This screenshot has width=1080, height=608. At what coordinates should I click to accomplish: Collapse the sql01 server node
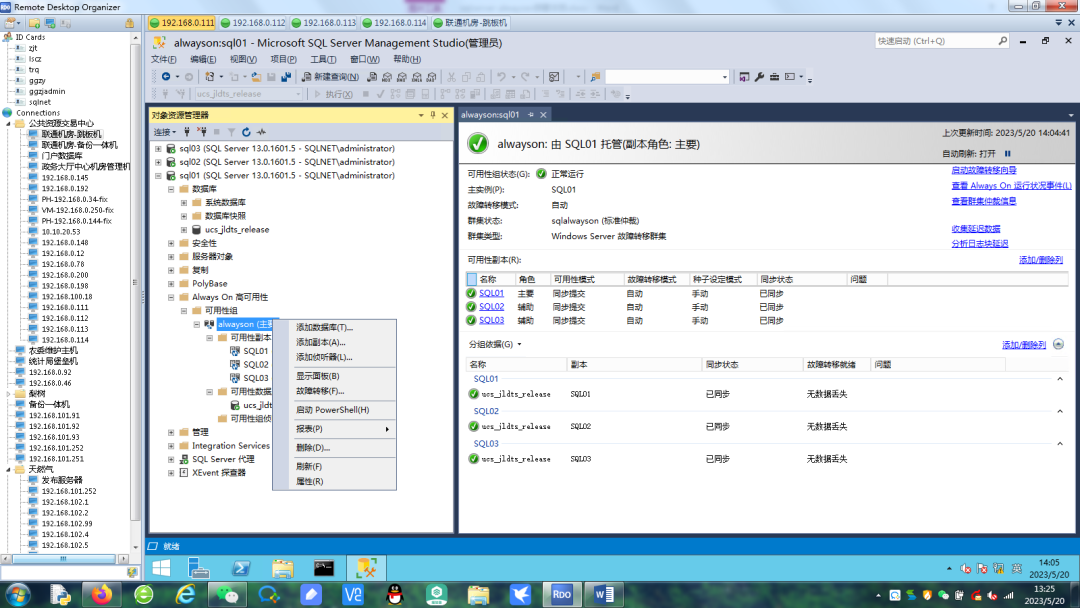coord(158,176)
